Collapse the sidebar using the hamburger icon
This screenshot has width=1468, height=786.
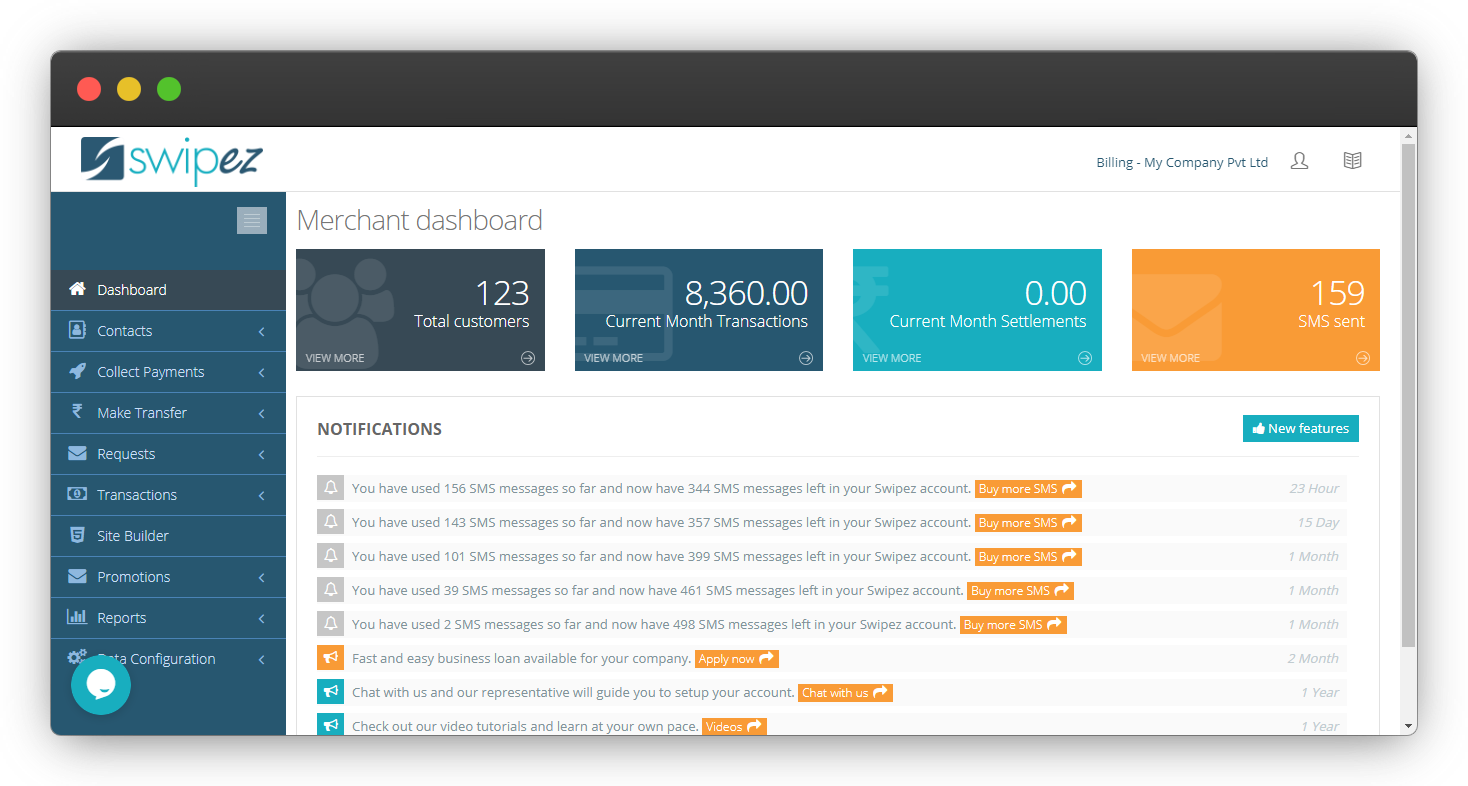coord(251,220)
